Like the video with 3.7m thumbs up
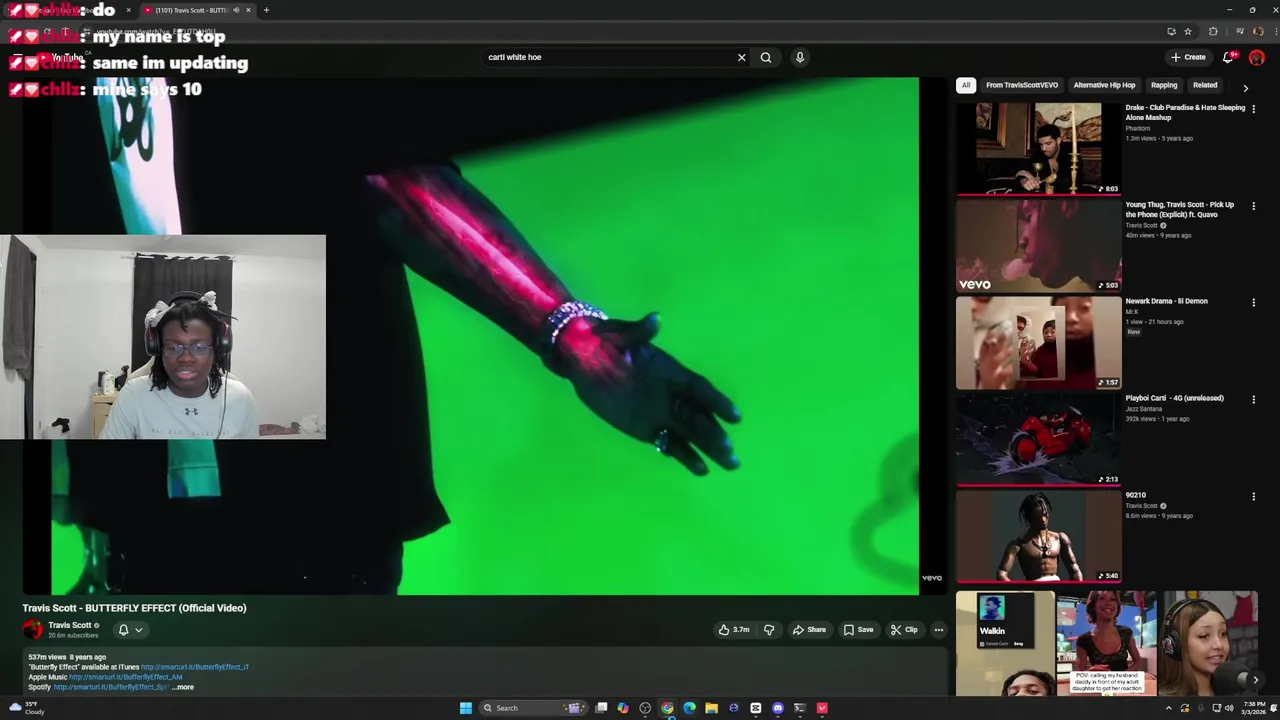The height and width of the screenshot is (720, 1280). click(x=734, y=630)
